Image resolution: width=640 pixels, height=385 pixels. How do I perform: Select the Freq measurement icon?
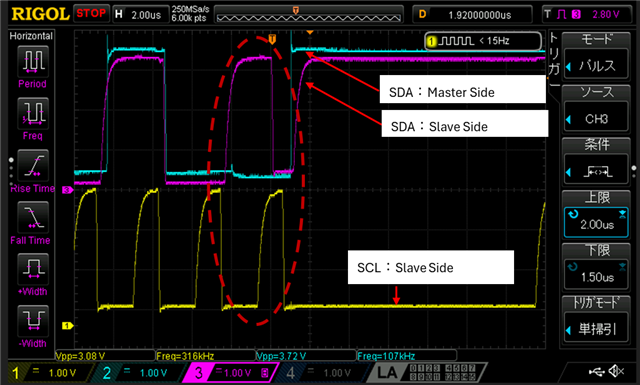(33, 113)
